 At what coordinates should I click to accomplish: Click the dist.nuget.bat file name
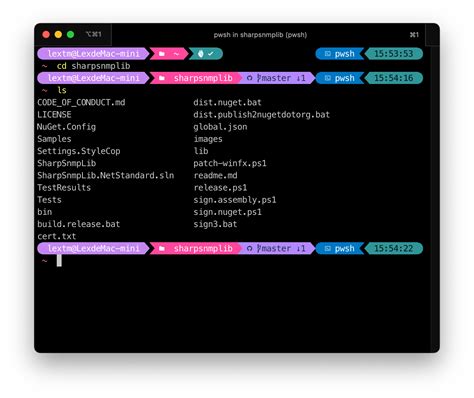click(227, 102)
